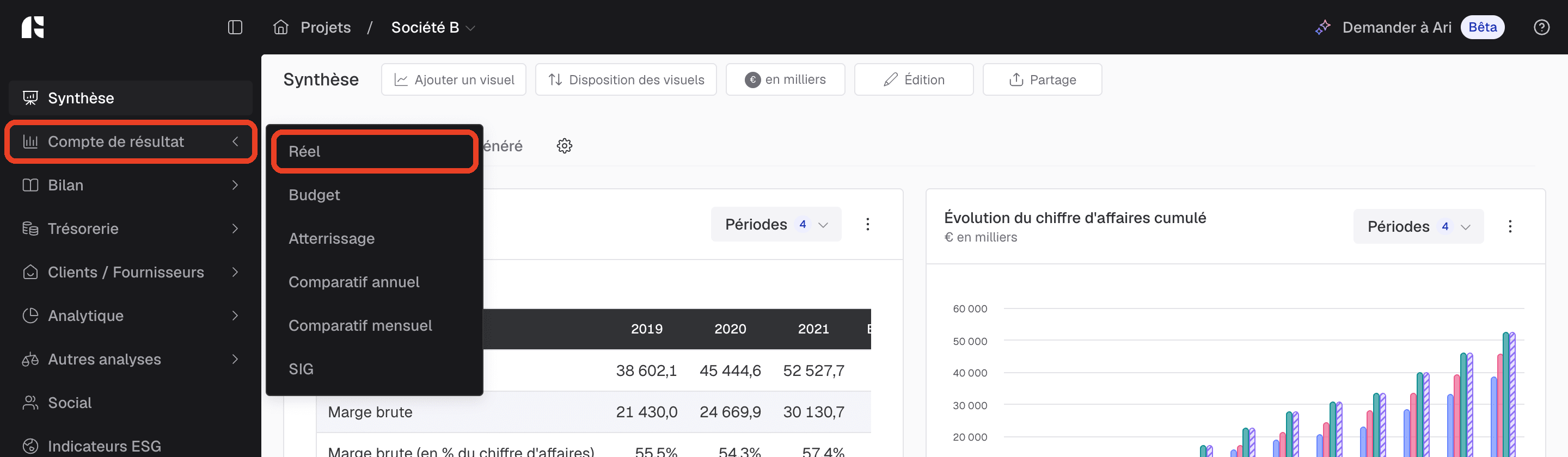Click the Synthèse presentation icon in sidebar

[x=30, y=98]
